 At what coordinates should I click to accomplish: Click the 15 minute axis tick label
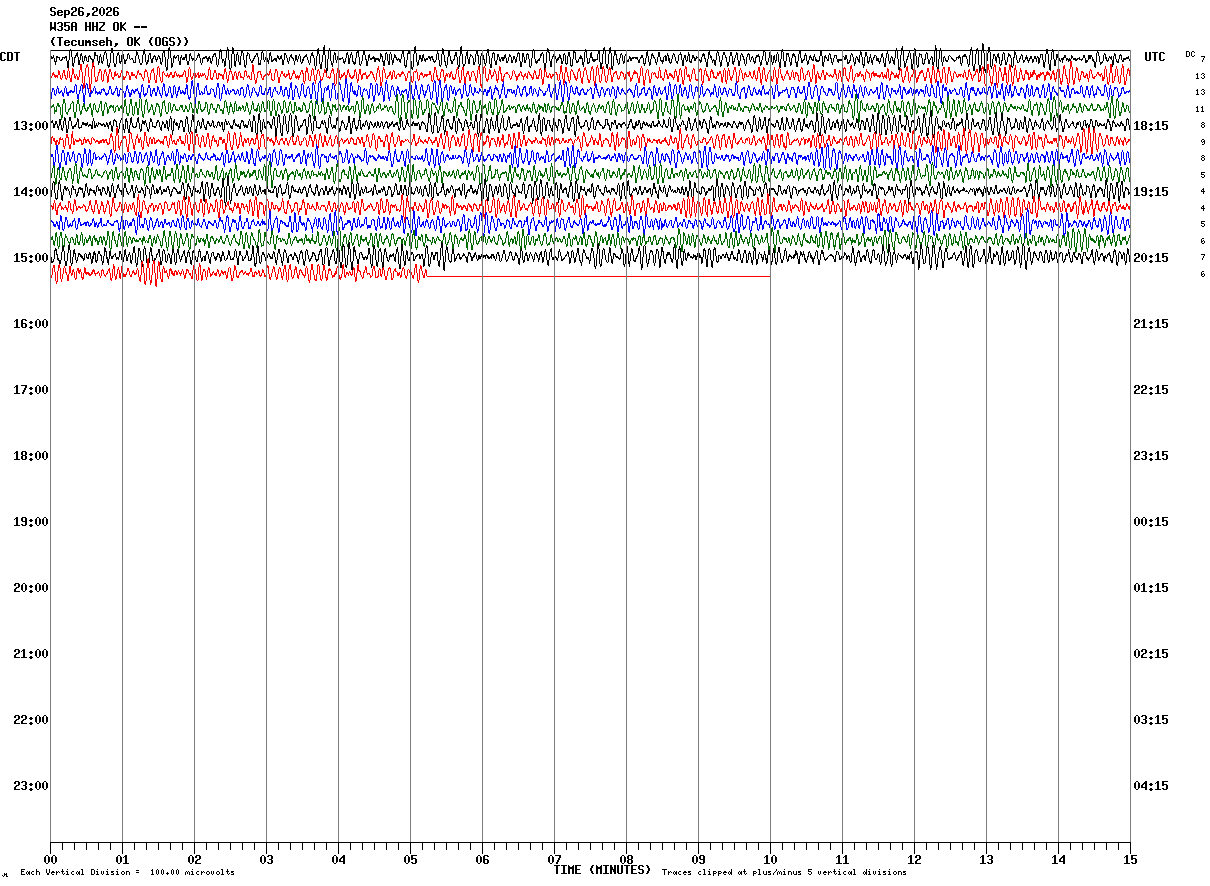click(x=1130, y=859)
